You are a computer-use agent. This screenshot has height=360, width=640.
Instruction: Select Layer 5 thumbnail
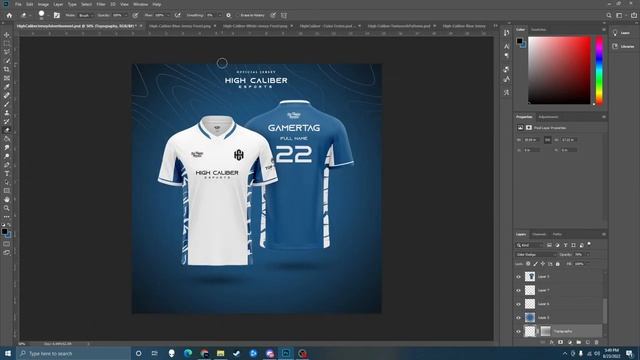pos(530,318)
